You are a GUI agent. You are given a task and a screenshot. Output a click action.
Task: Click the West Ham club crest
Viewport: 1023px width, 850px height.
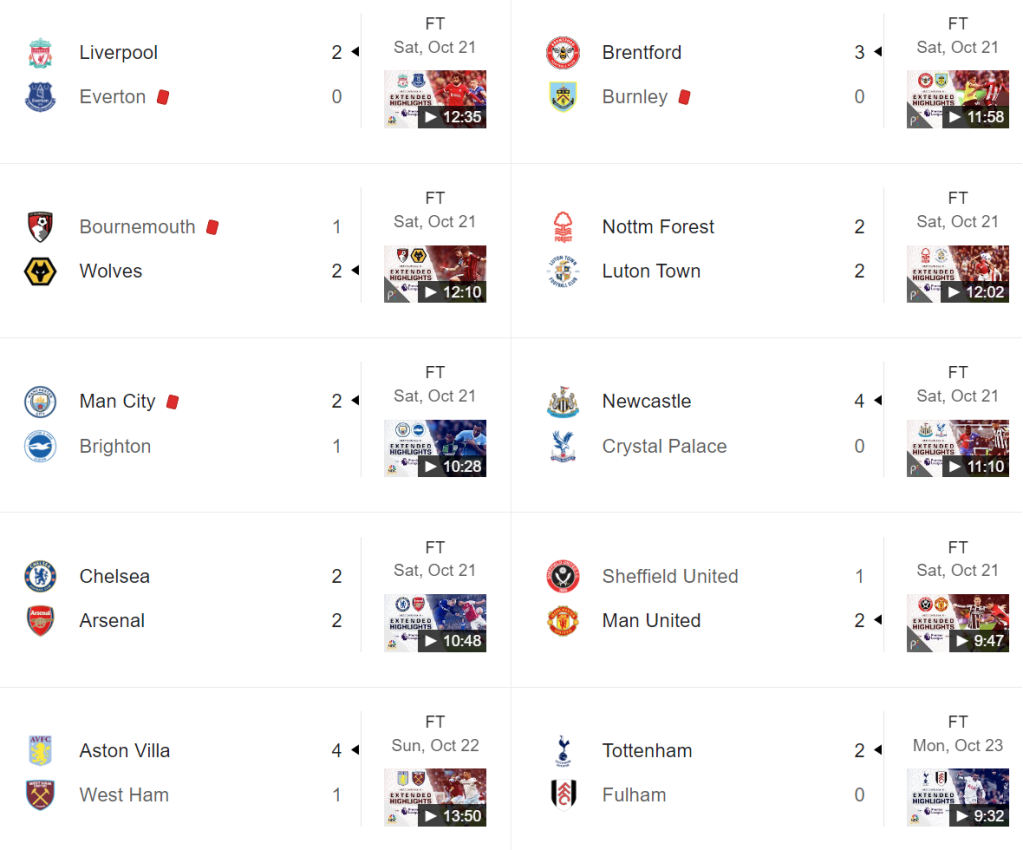pyautogui.click(x=40, y=795)
